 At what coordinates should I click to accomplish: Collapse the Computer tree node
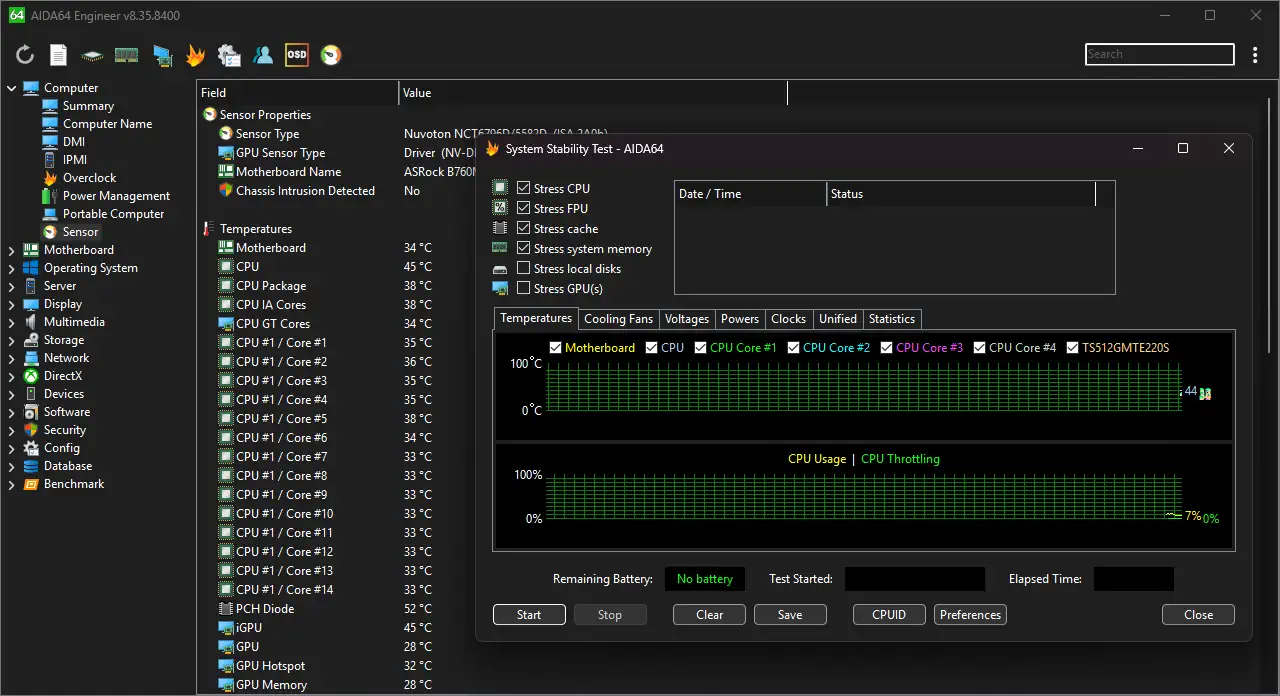[12, 88]
